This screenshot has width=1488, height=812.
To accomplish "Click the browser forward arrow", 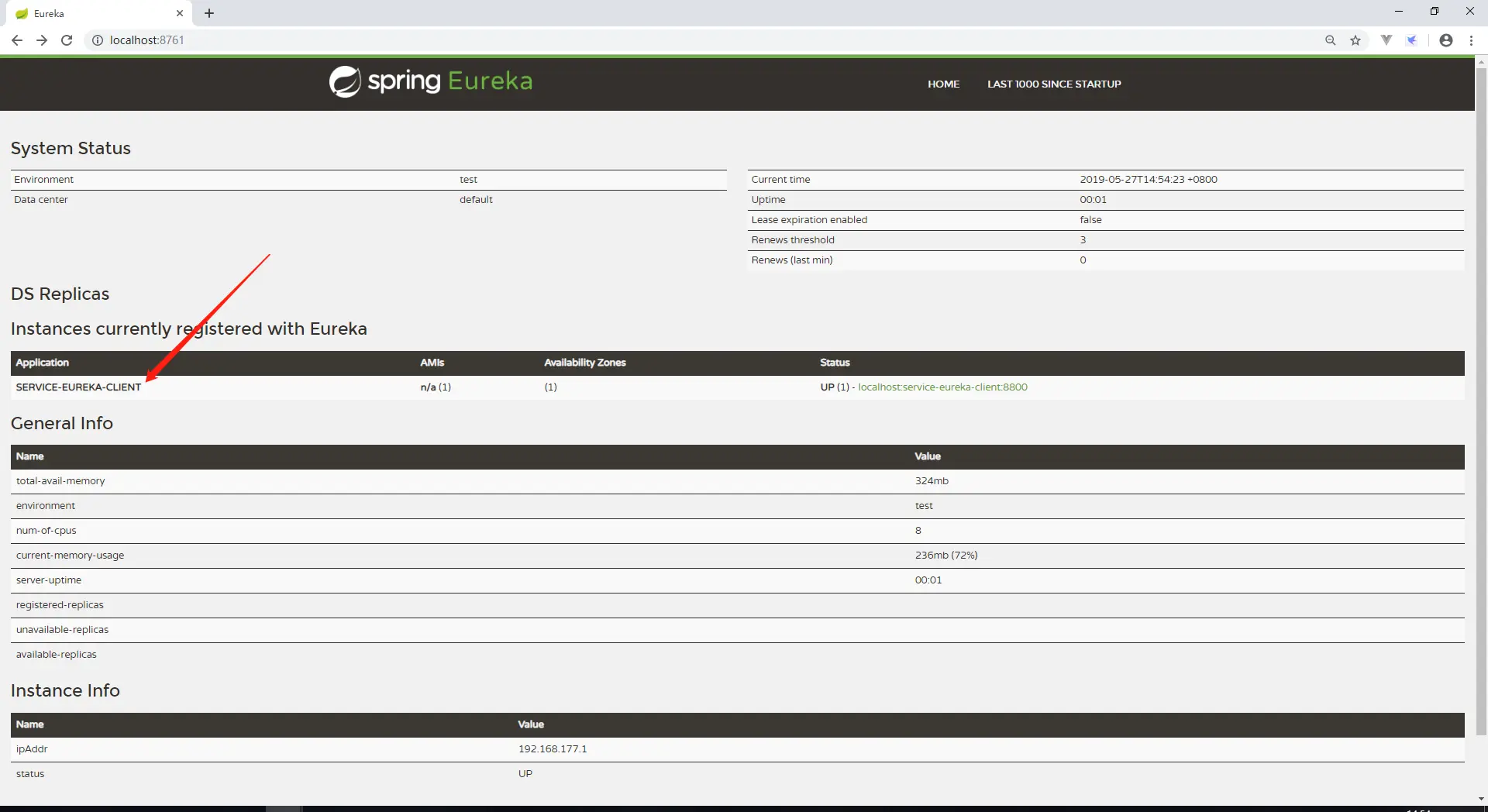I will (x=42, y=40).
